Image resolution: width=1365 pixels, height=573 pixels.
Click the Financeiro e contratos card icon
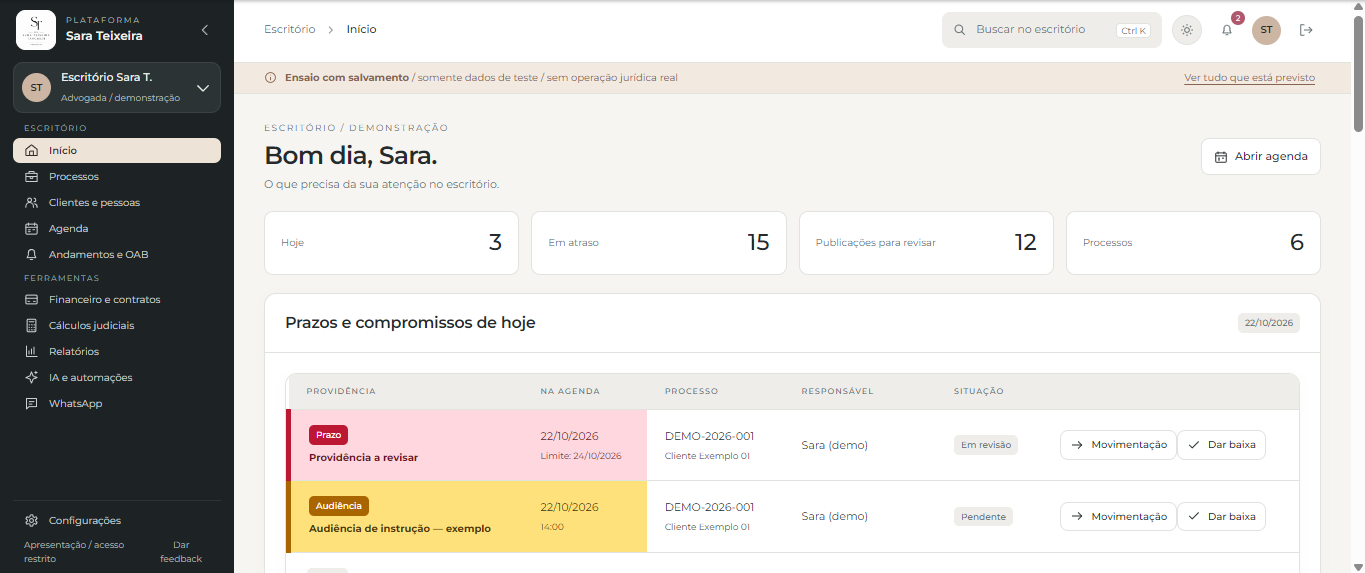click(x=32, y=300)
